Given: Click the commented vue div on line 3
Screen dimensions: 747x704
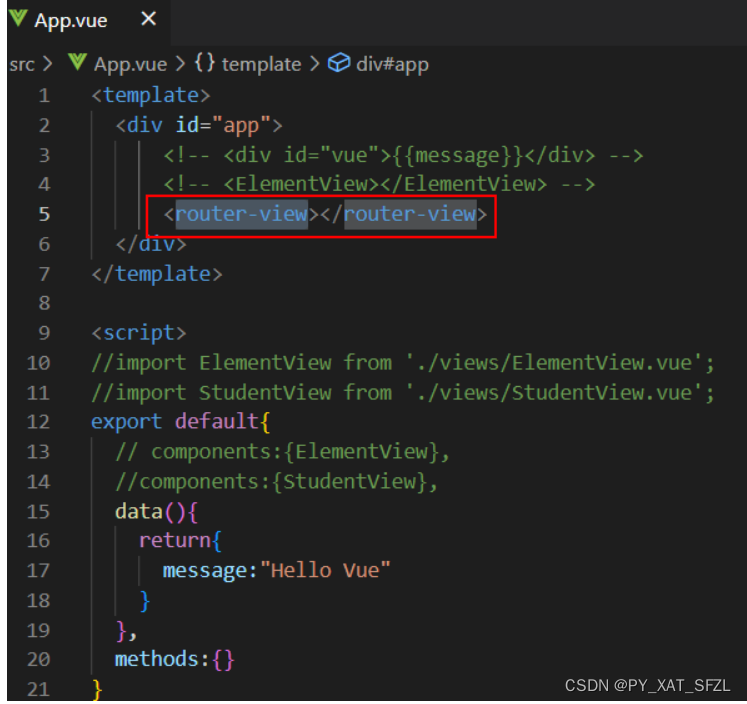Looking at the screenshot, I should click(403, 155).
